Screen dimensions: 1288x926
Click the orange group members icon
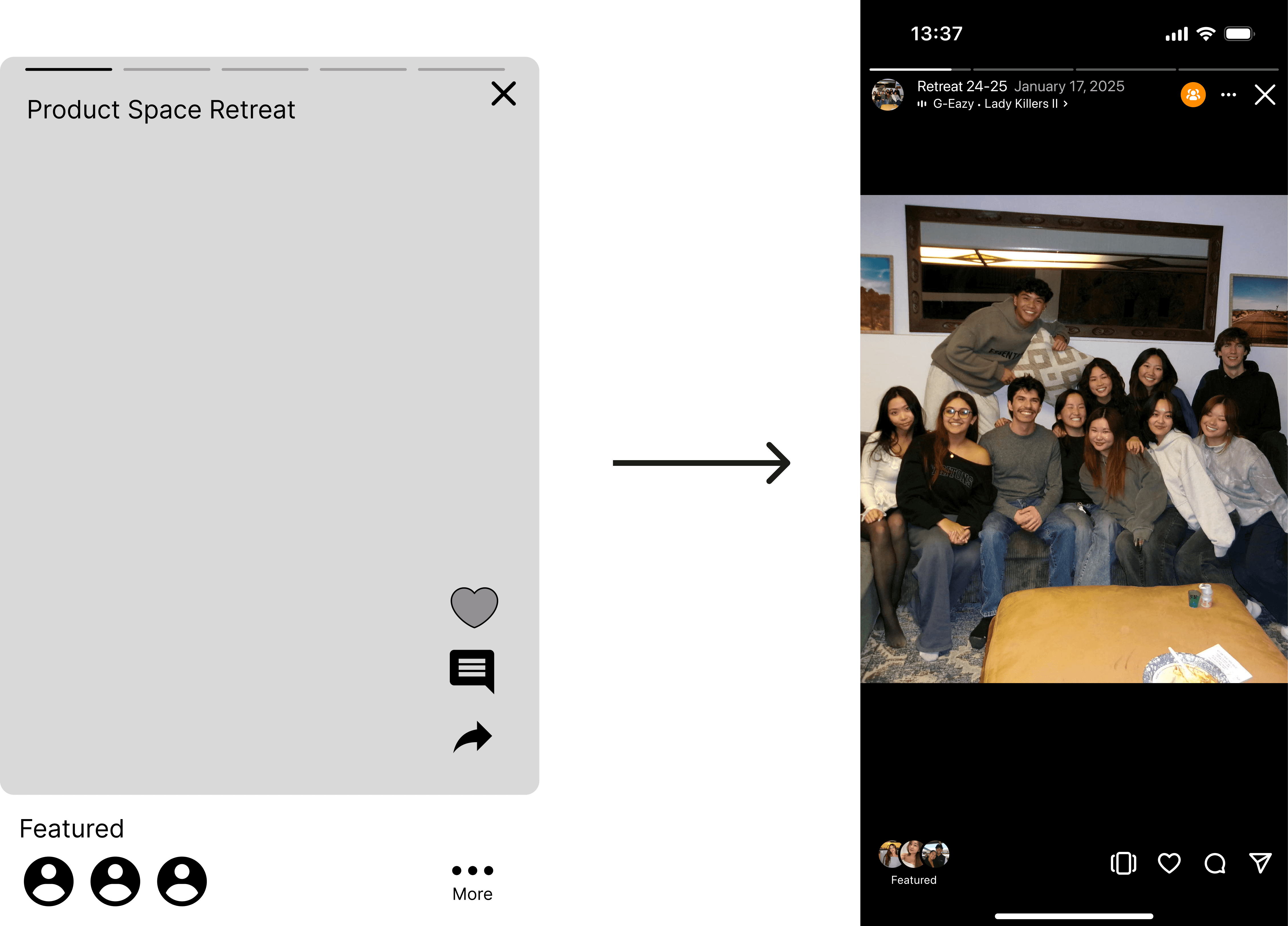(x=1193, y=94)
